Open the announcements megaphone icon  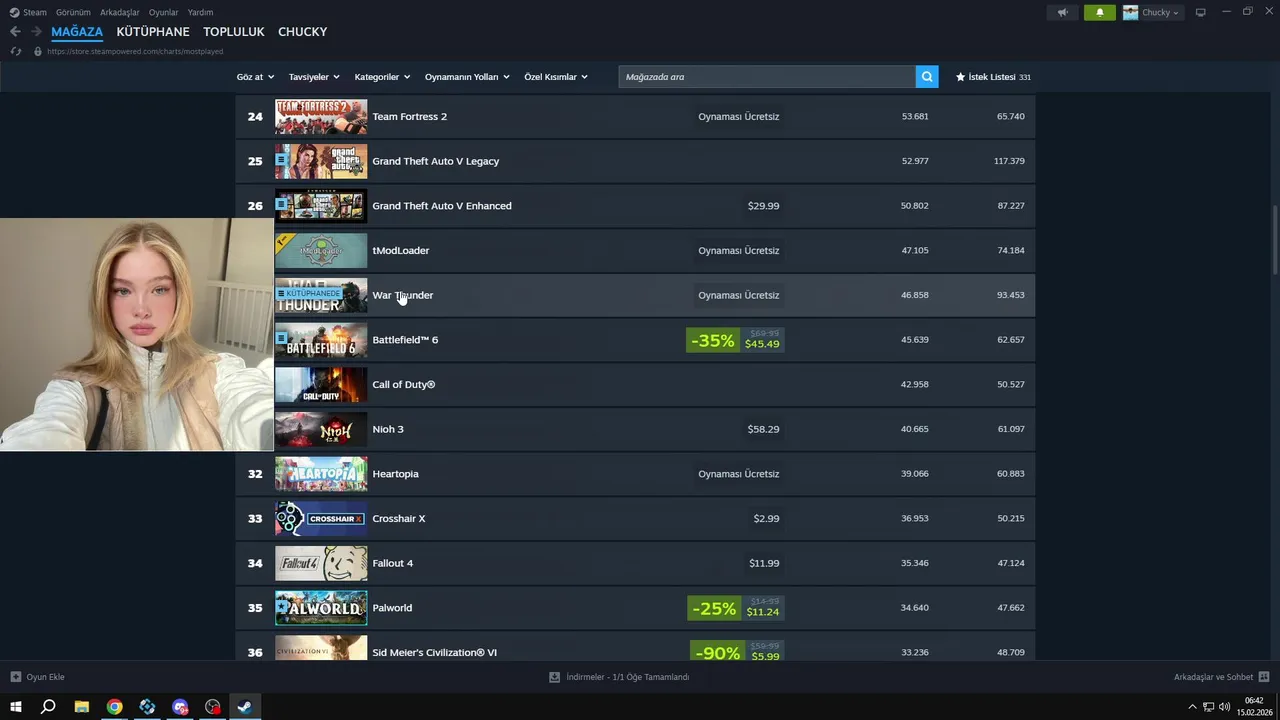point(1062,12)
